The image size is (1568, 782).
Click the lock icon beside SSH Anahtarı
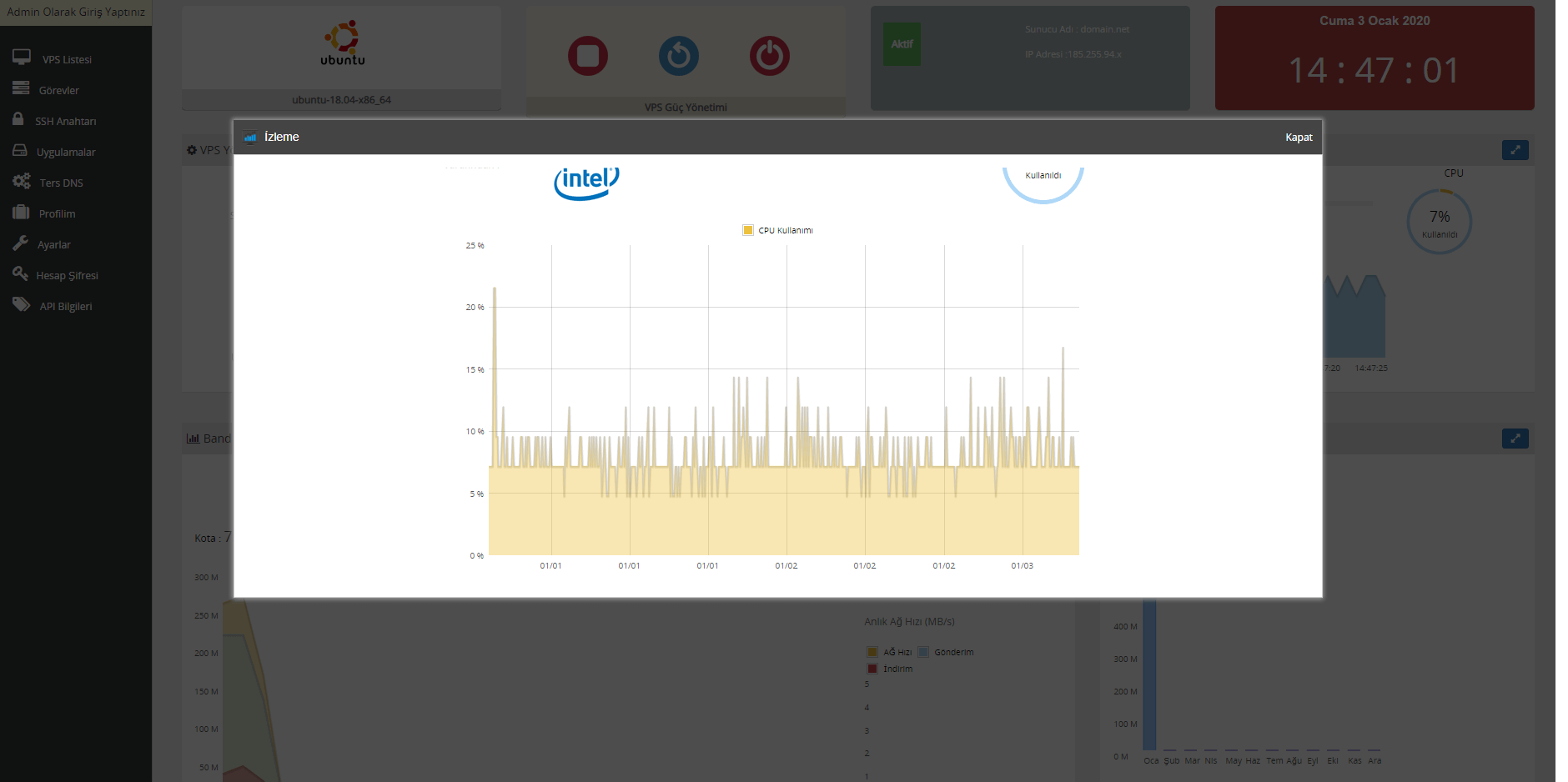tap(18, 119)
